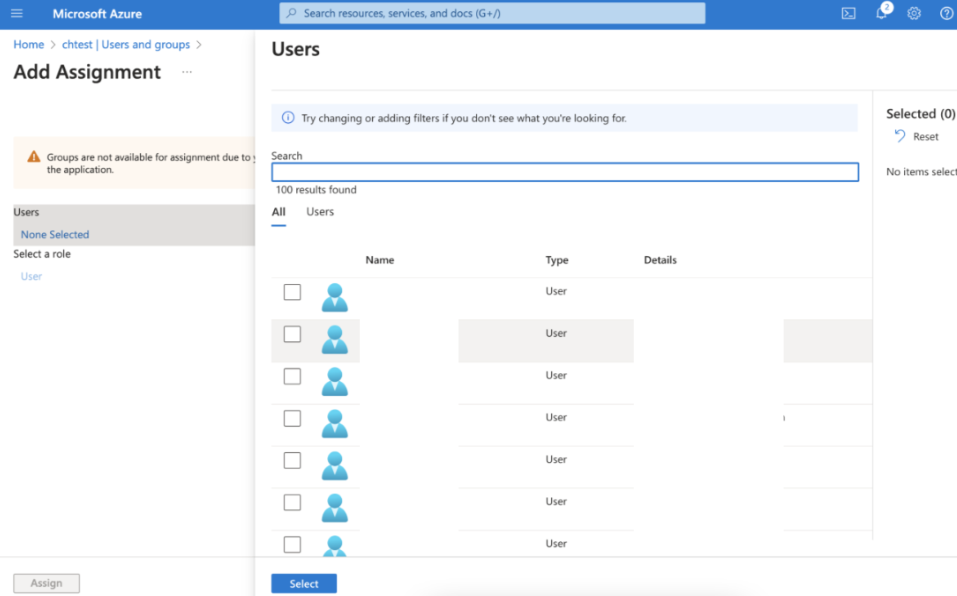
Task: Click the info icon in filter hint banner
Action: pos(287,118)
